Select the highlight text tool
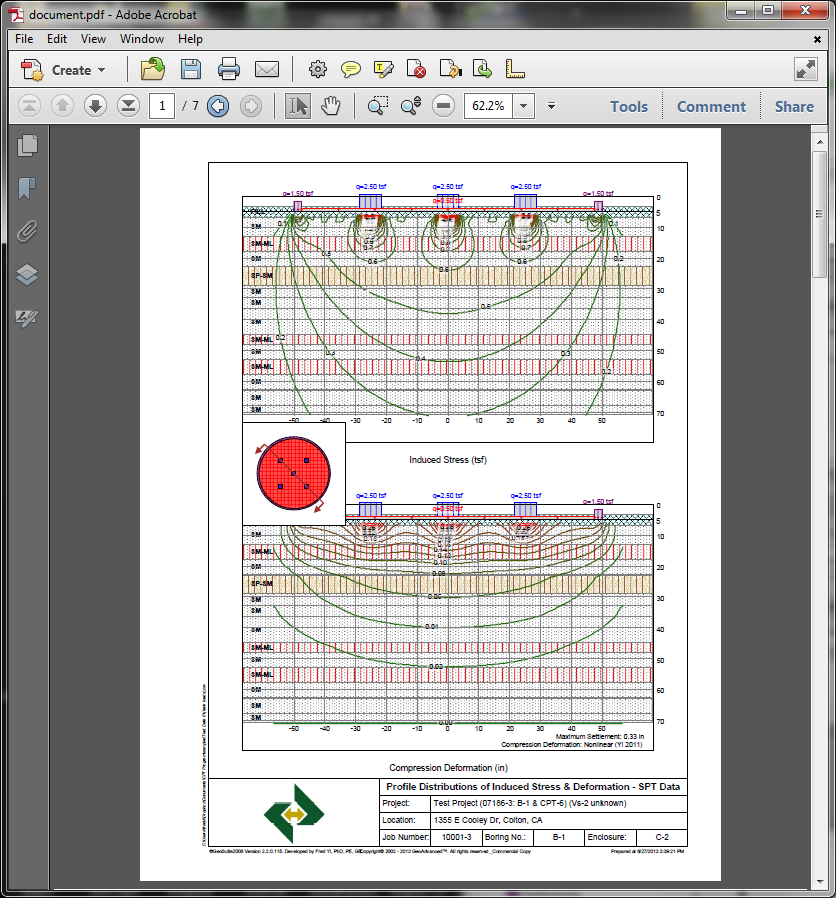Viewport: 836px width, 898px height. coord(383,70)
